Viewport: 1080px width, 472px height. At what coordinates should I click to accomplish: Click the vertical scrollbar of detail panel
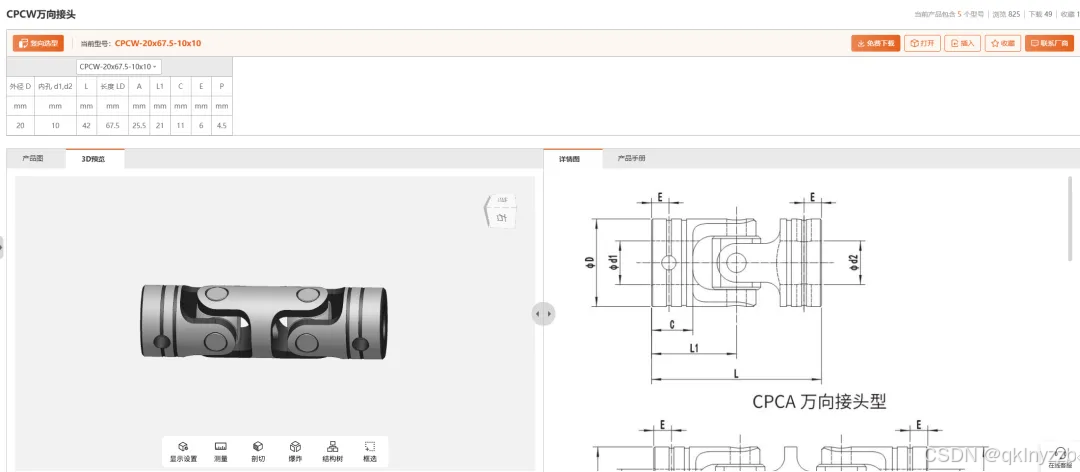click(x=1069, y=220)
